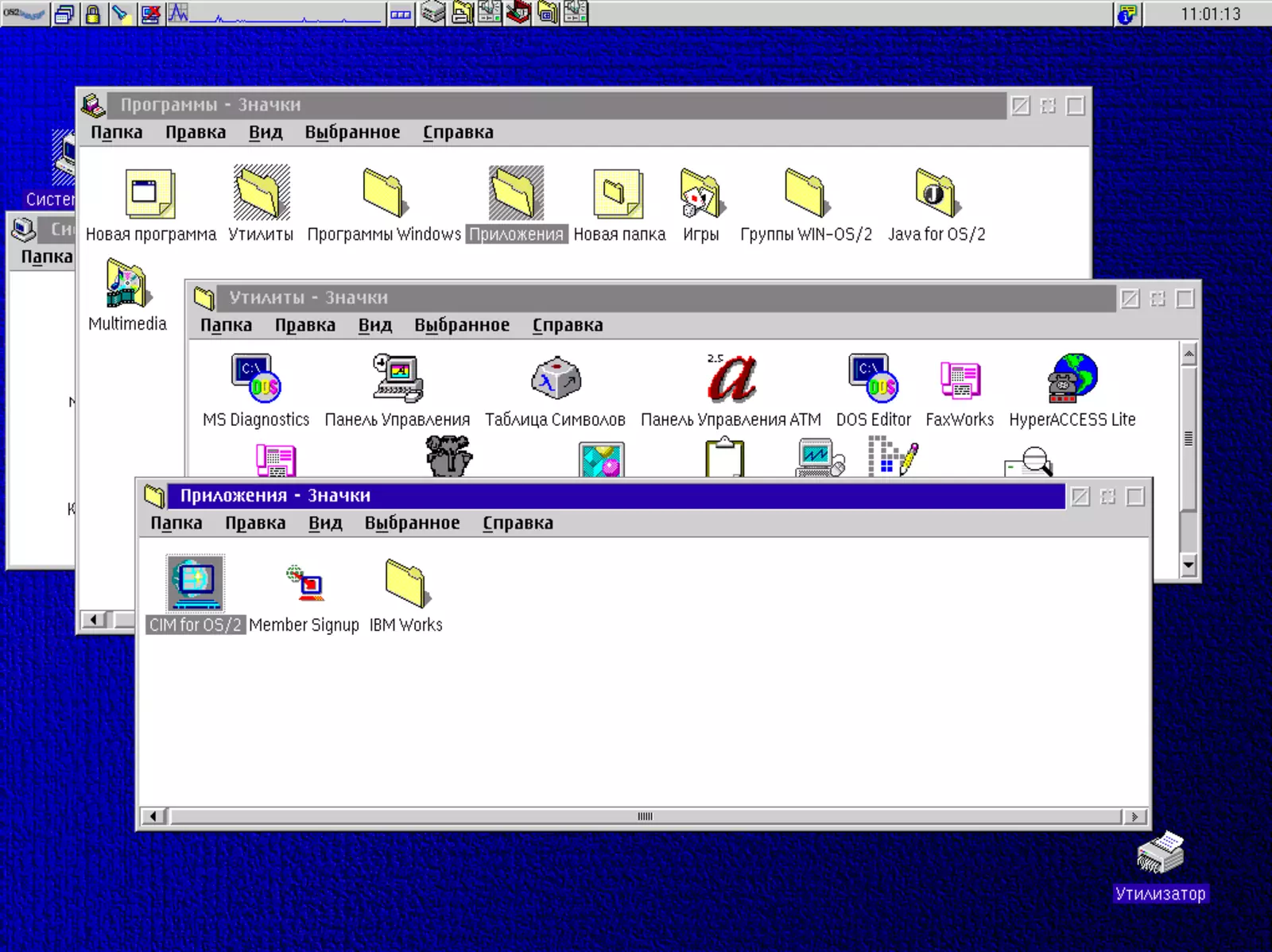Click down arrow of Утилиты vertical scrollbar

click(x=1189, y=565)
